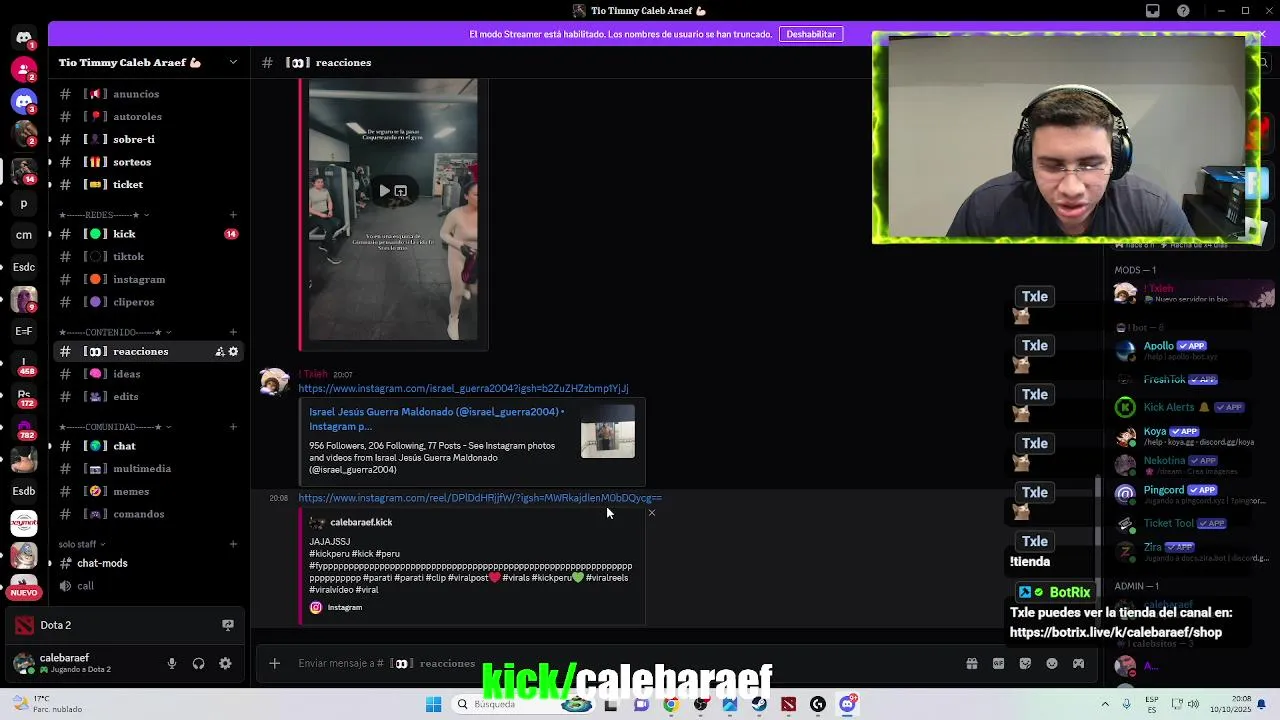Add attachment with the plus button
Screen dimensions: 1280x720
coord(274,663)
